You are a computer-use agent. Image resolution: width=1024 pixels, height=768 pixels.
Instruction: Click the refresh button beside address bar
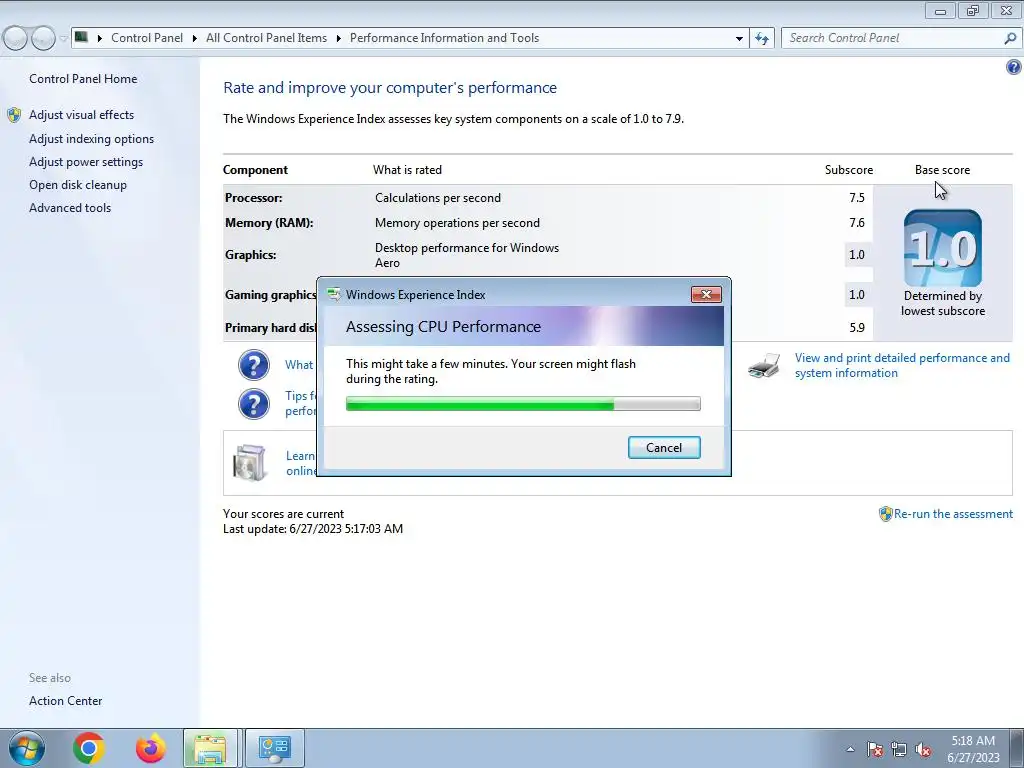(761, 38)
